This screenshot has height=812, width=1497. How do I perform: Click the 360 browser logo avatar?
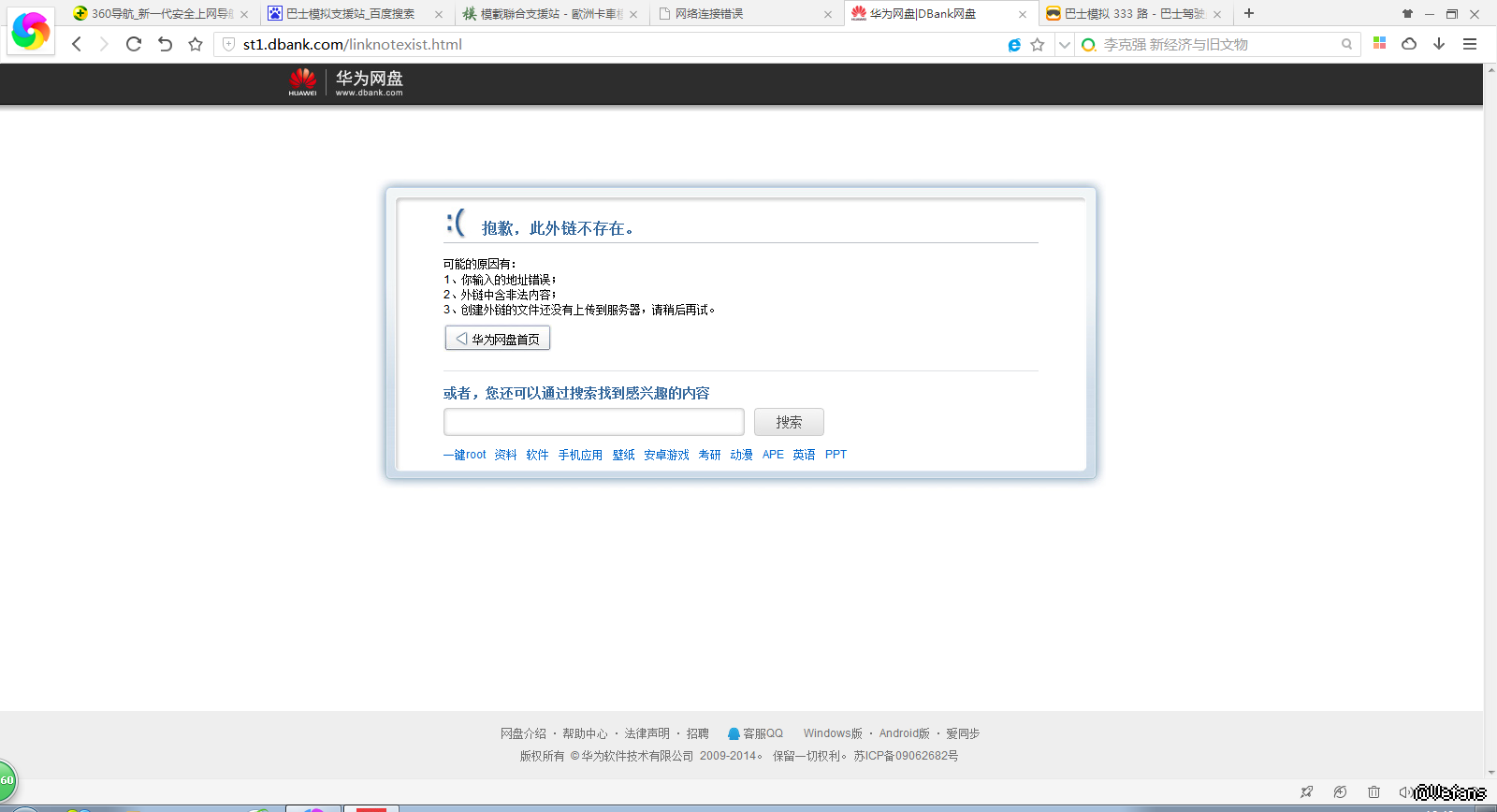[x=31, y=31]
